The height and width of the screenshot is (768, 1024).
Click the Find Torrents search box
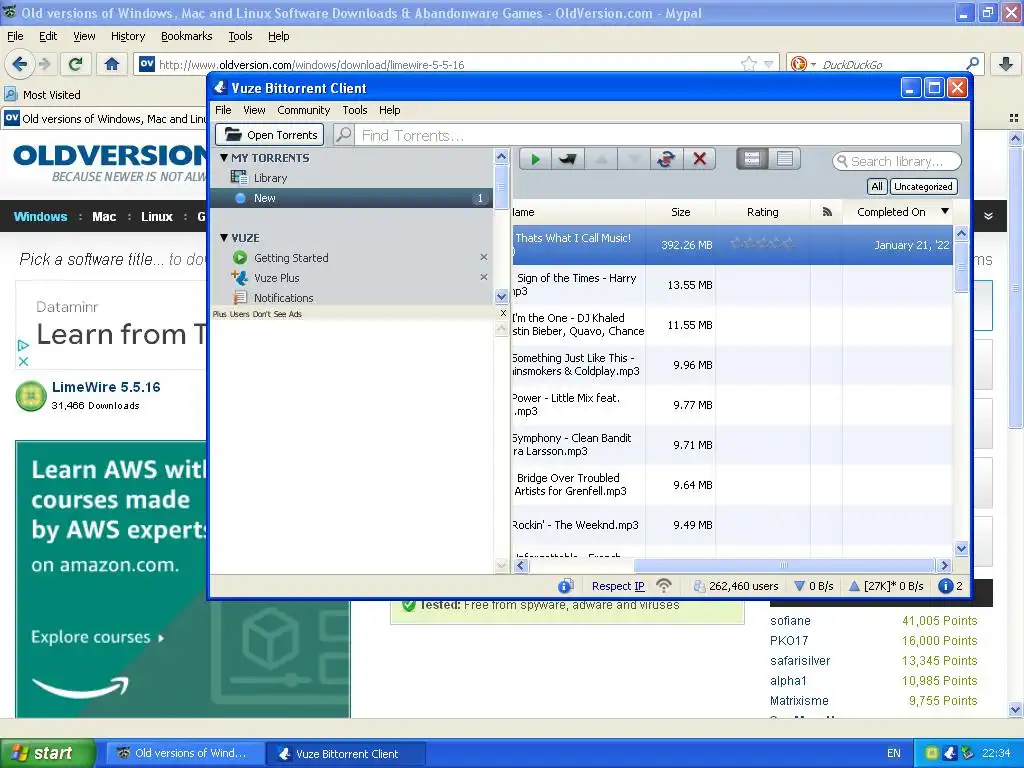658,135
